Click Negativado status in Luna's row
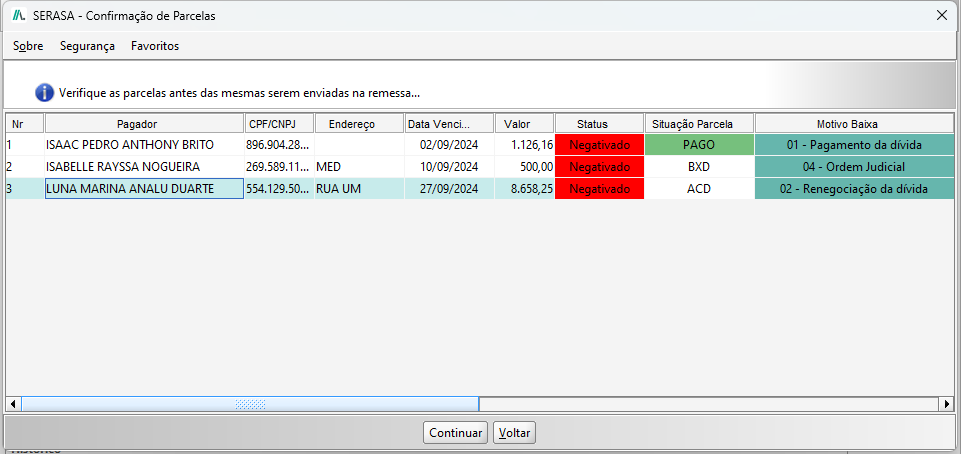 point(599,189)
